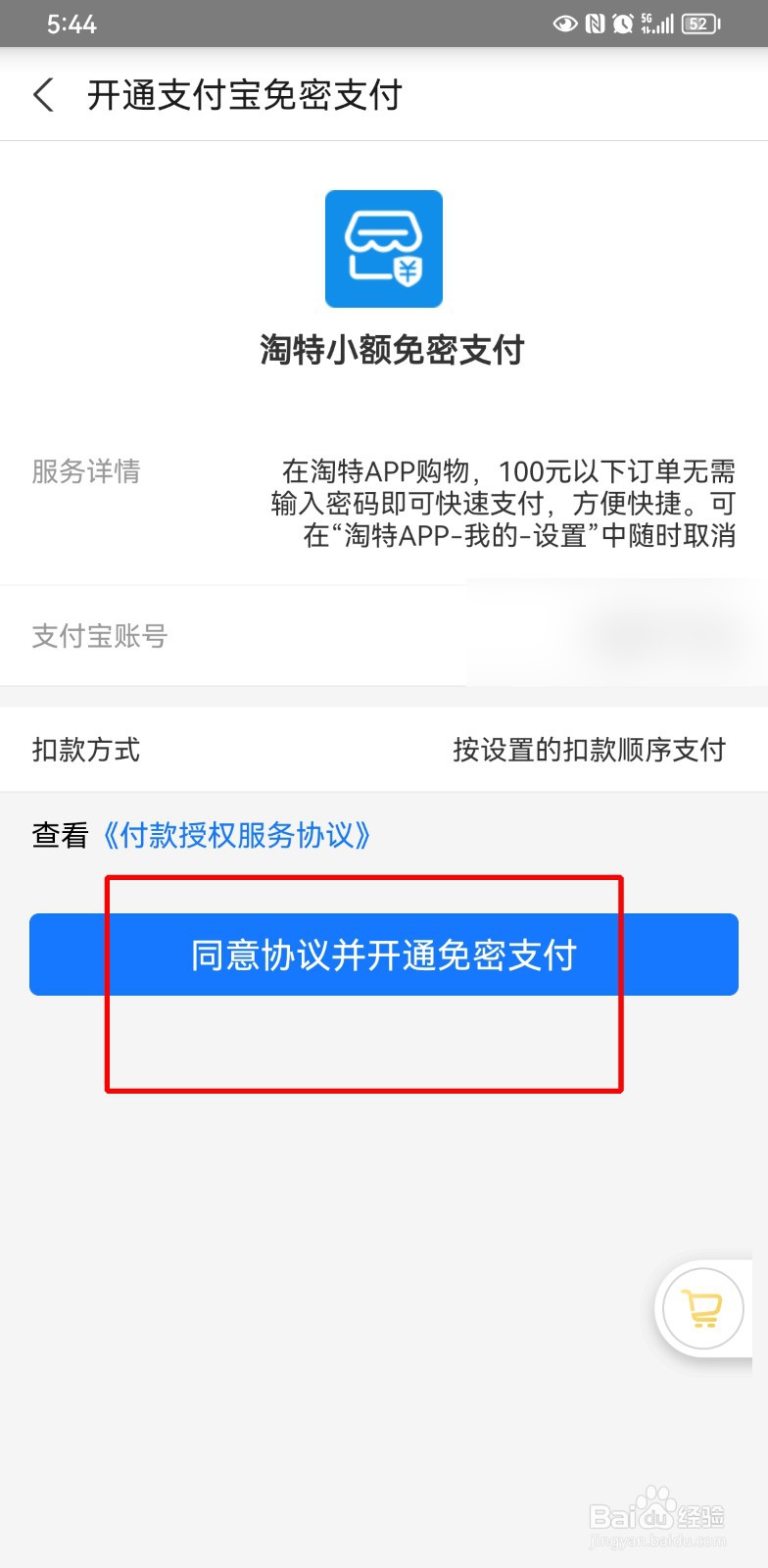Tap the blurred Alipay account value

661,636
